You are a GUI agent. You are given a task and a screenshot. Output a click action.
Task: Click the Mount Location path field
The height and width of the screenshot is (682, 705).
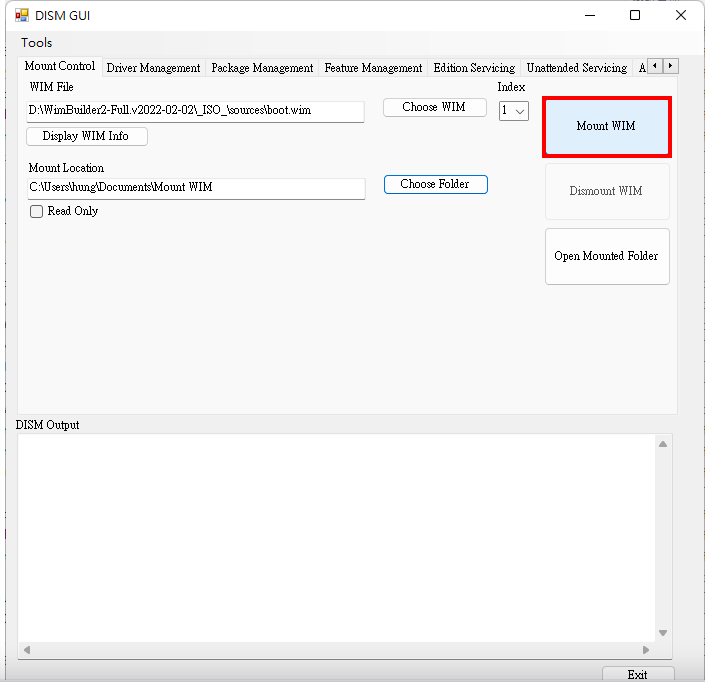[x=196, y=188]
